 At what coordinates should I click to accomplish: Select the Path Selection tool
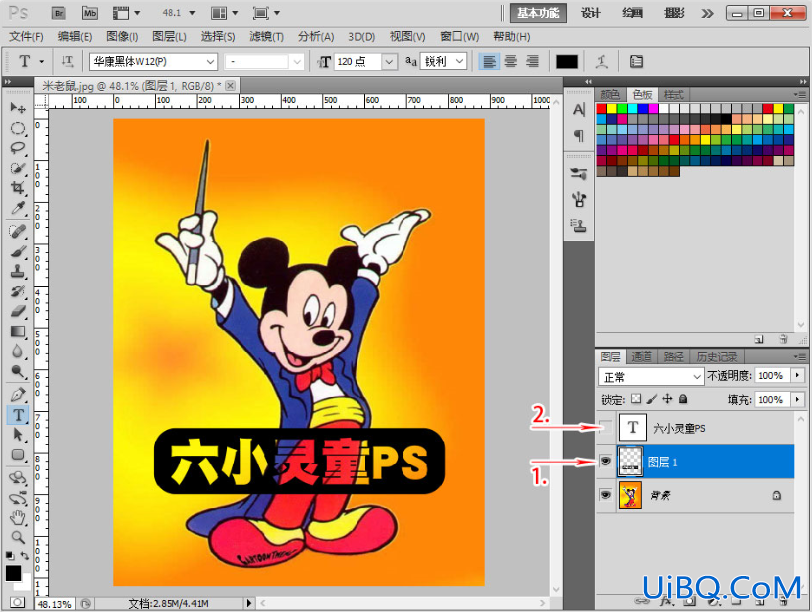click(x=18, y=434)
